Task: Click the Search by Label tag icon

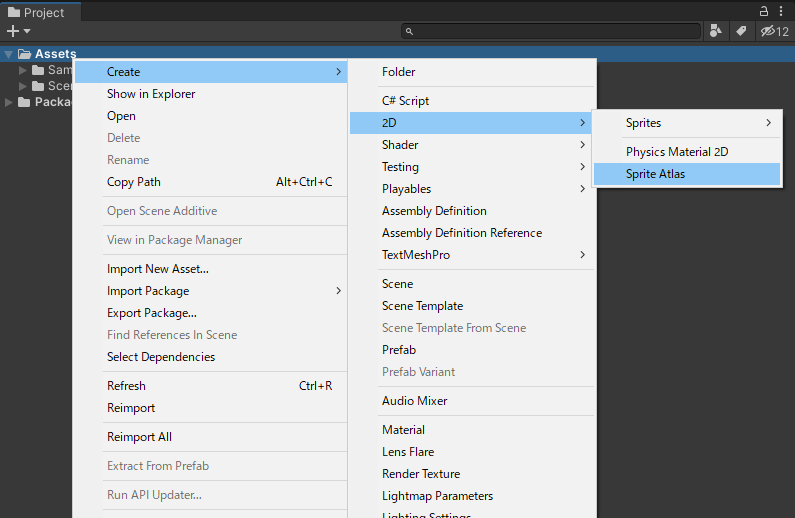Action: pyautogui.click(x=741, y=32)
